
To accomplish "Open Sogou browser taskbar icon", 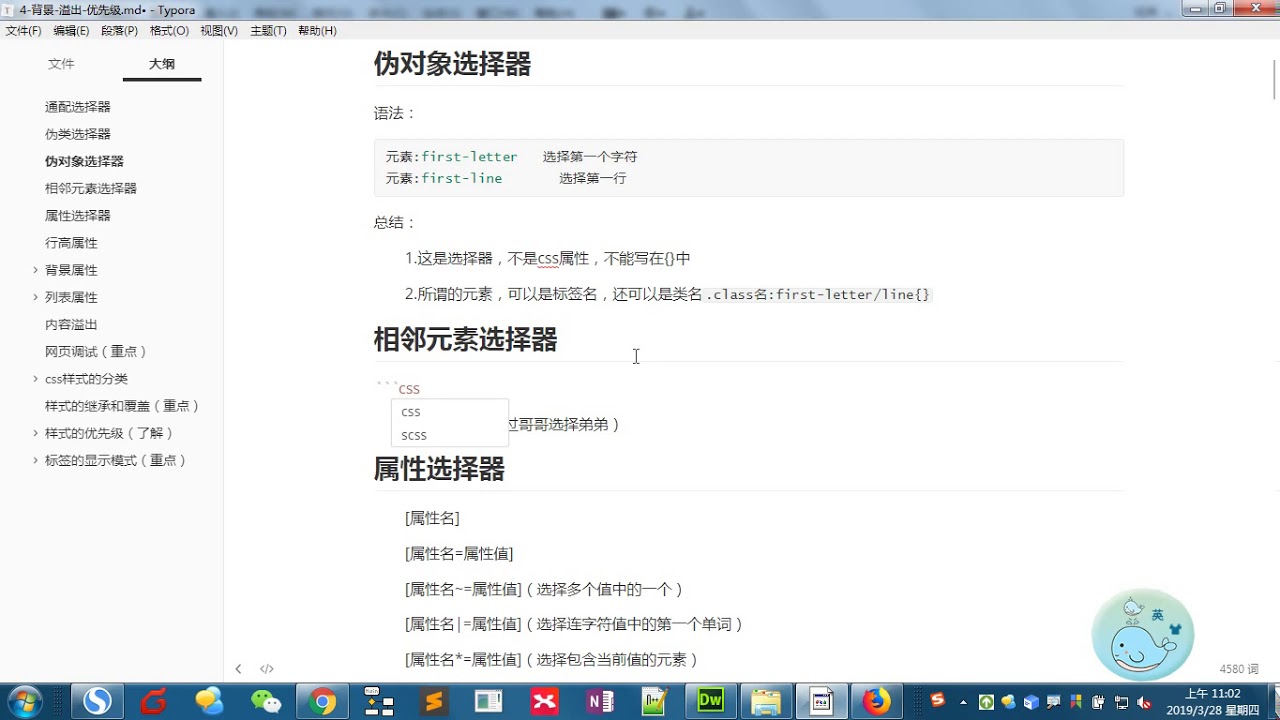I will click(x=97, y=701).
